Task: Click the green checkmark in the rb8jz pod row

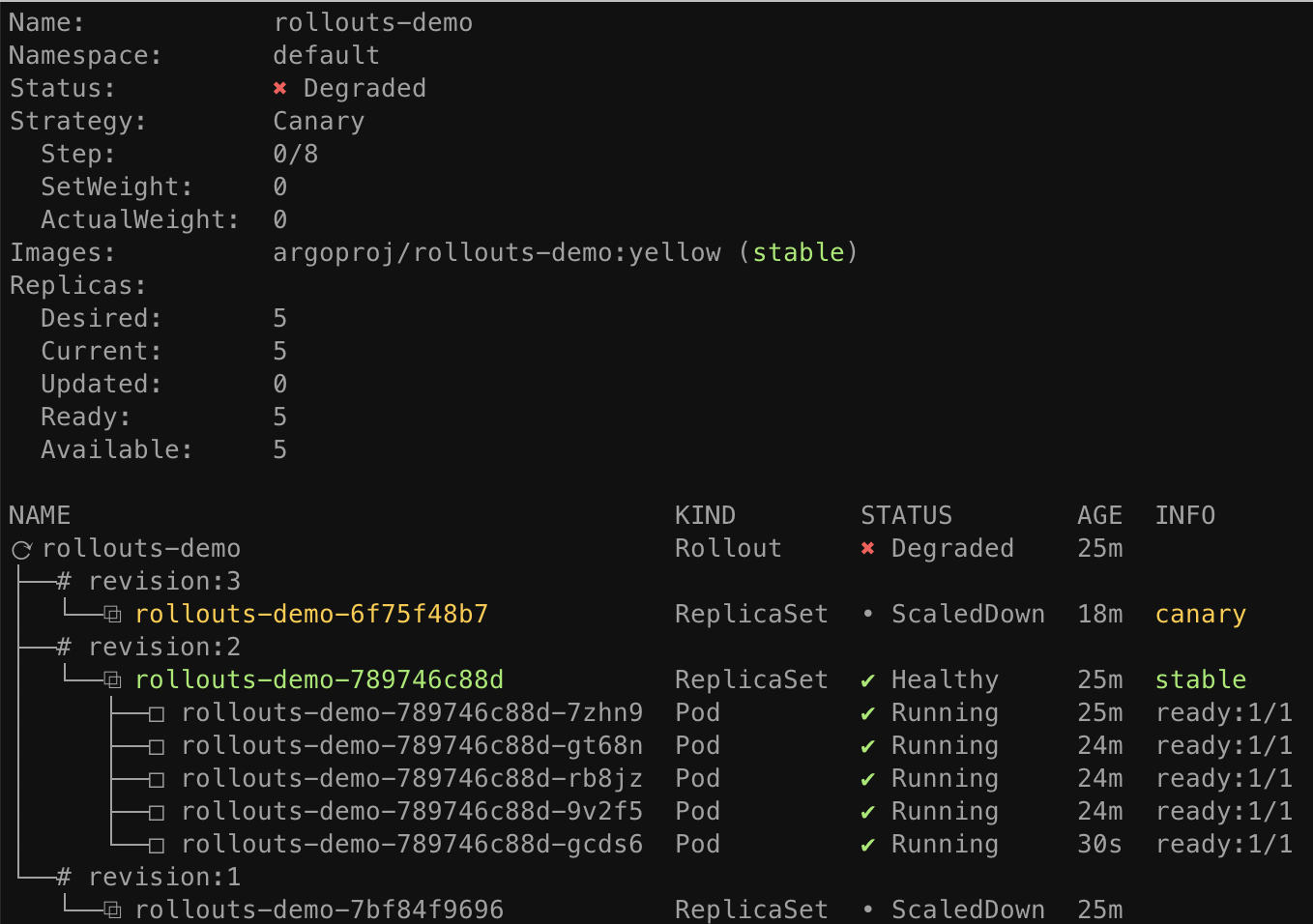Action: click(x=867, y=779)
